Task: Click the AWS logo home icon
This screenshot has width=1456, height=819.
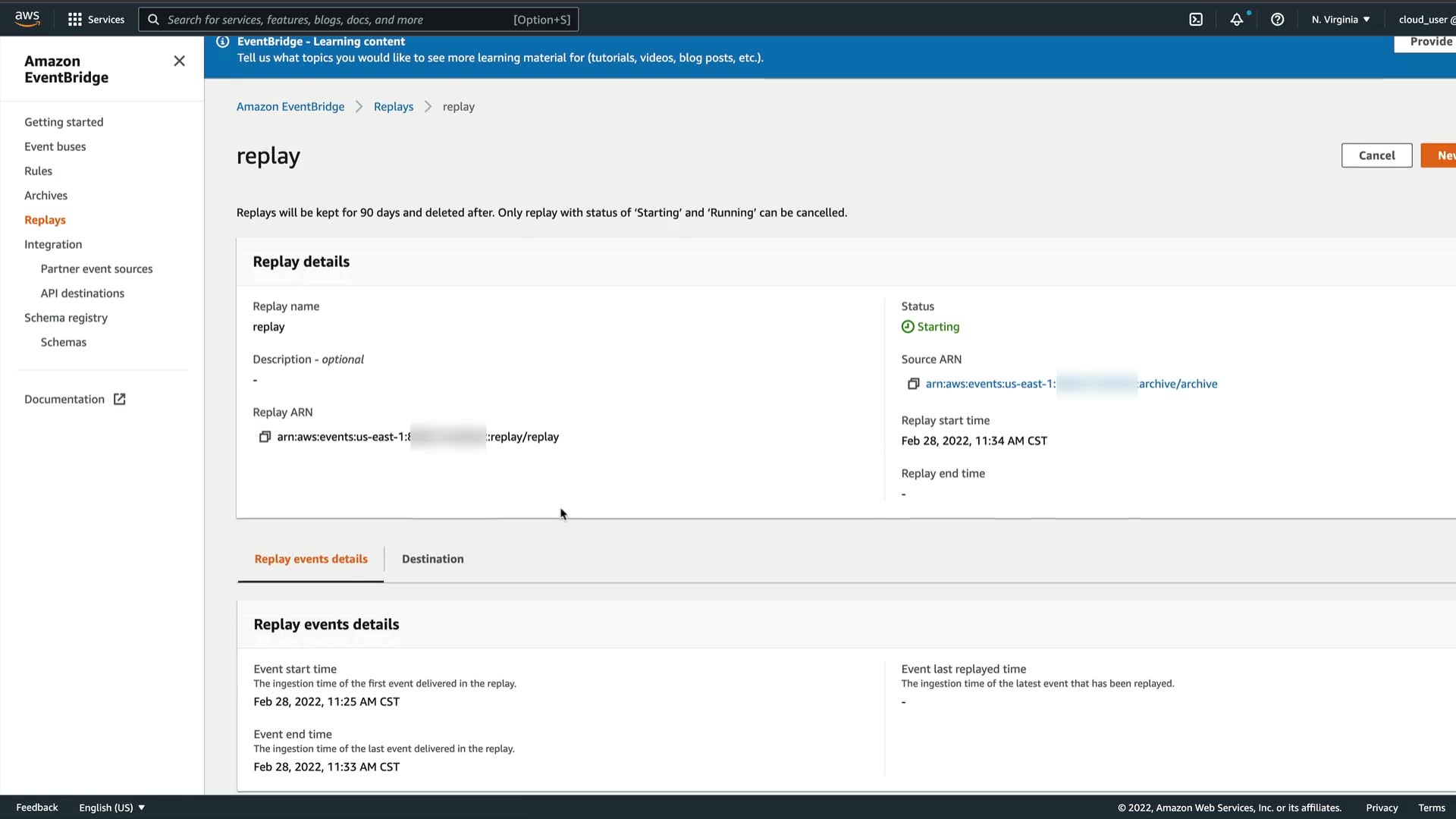Action: (27, 18)
